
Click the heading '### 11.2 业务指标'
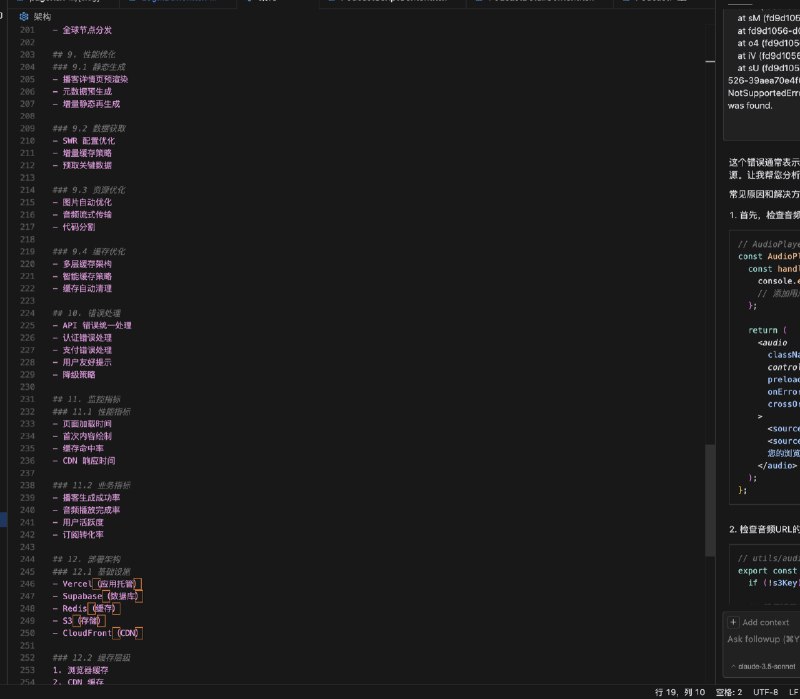coord(91,485)
